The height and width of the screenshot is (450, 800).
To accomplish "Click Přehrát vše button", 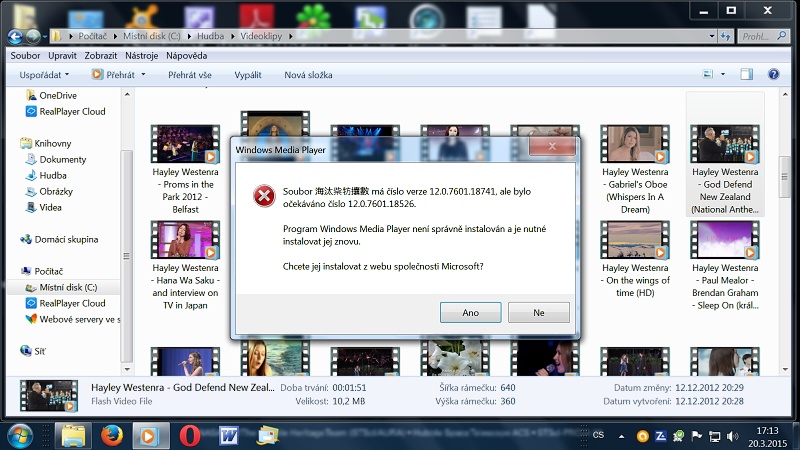I will pyautogui.click(x=190, y=75).
